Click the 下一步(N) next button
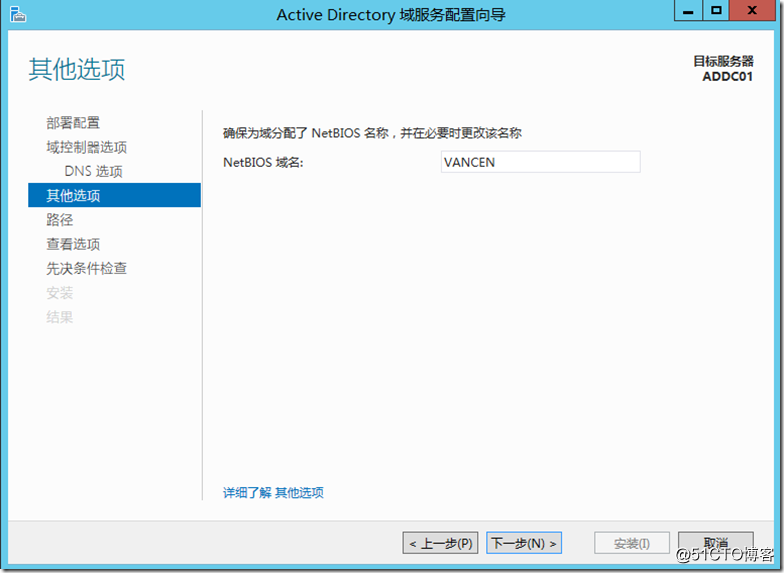The image size is (784, 573). tap(524, 543)
